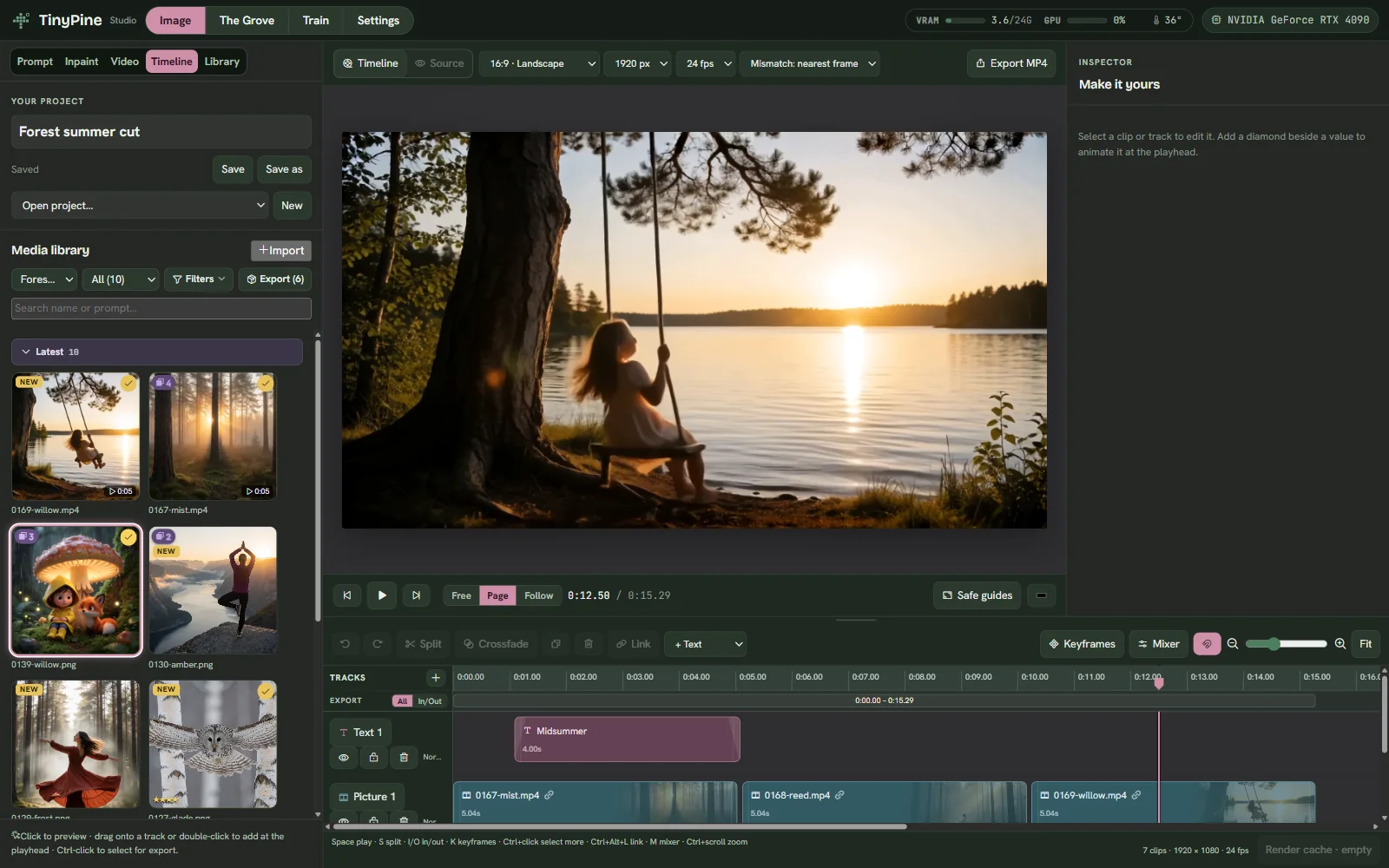Zoom in the timeline with magnifier plus

tap(1340, 644)
